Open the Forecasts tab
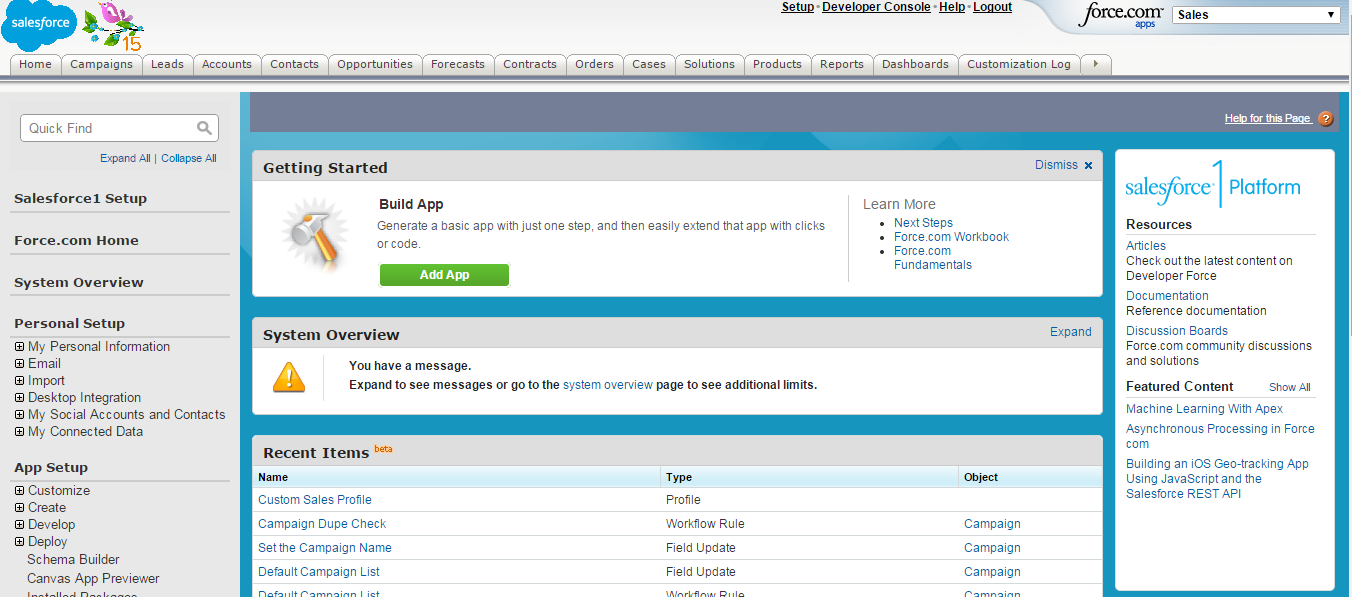This screenshot has height=597, width=1352. point(458,64)
